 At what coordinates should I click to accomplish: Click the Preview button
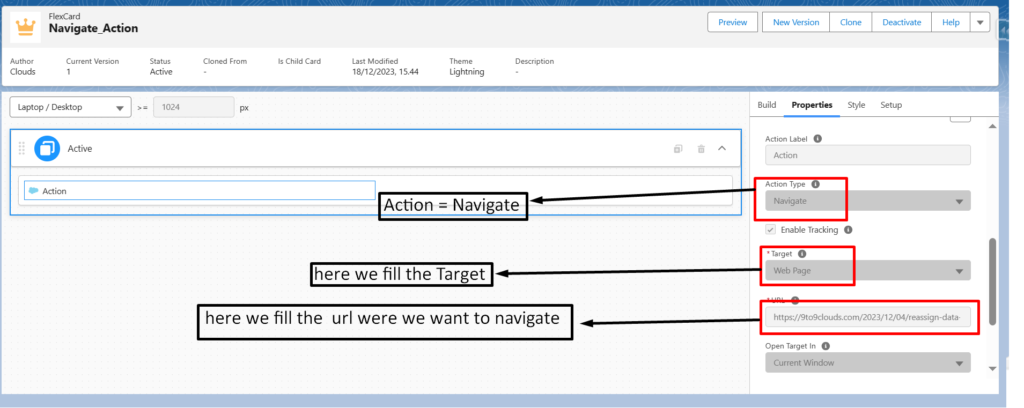[x=733, y=22]
